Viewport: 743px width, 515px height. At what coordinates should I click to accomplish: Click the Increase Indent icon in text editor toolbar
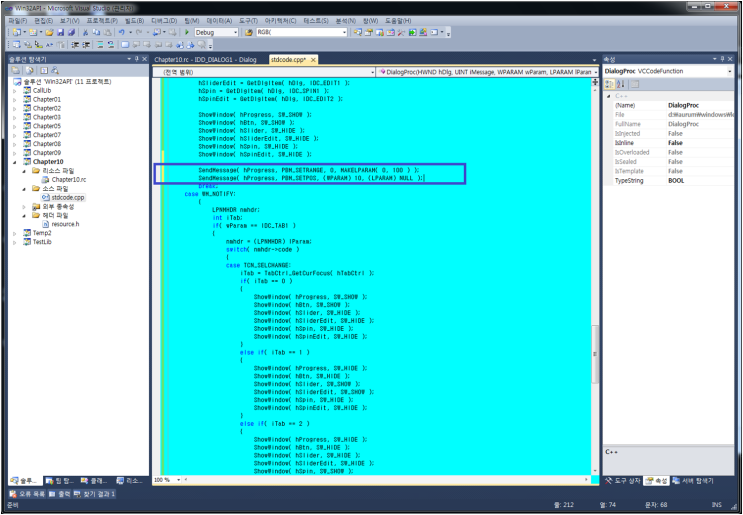click(86, 45)
